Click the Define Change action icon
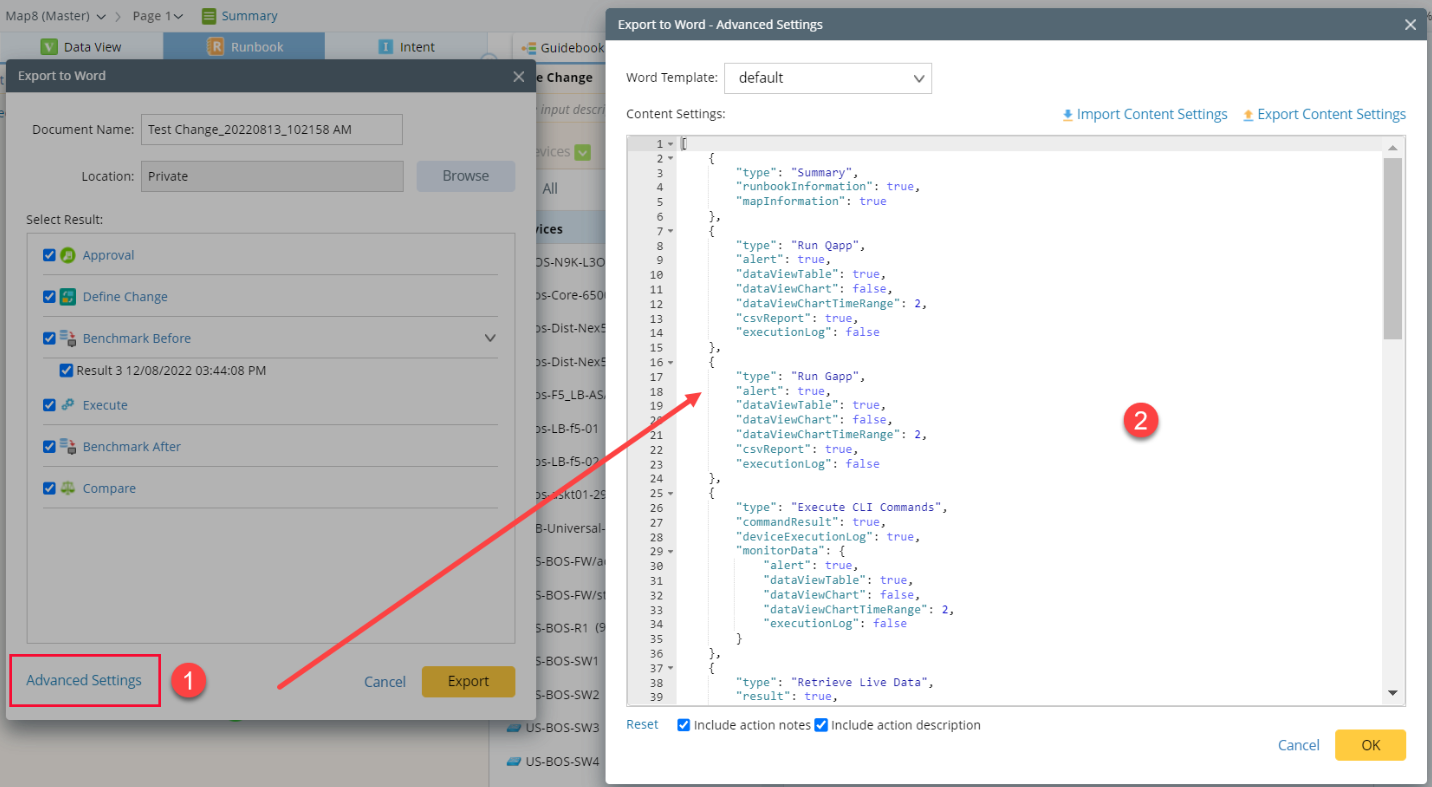Viewport: 1432px width, 787px height. click(66, 296)
